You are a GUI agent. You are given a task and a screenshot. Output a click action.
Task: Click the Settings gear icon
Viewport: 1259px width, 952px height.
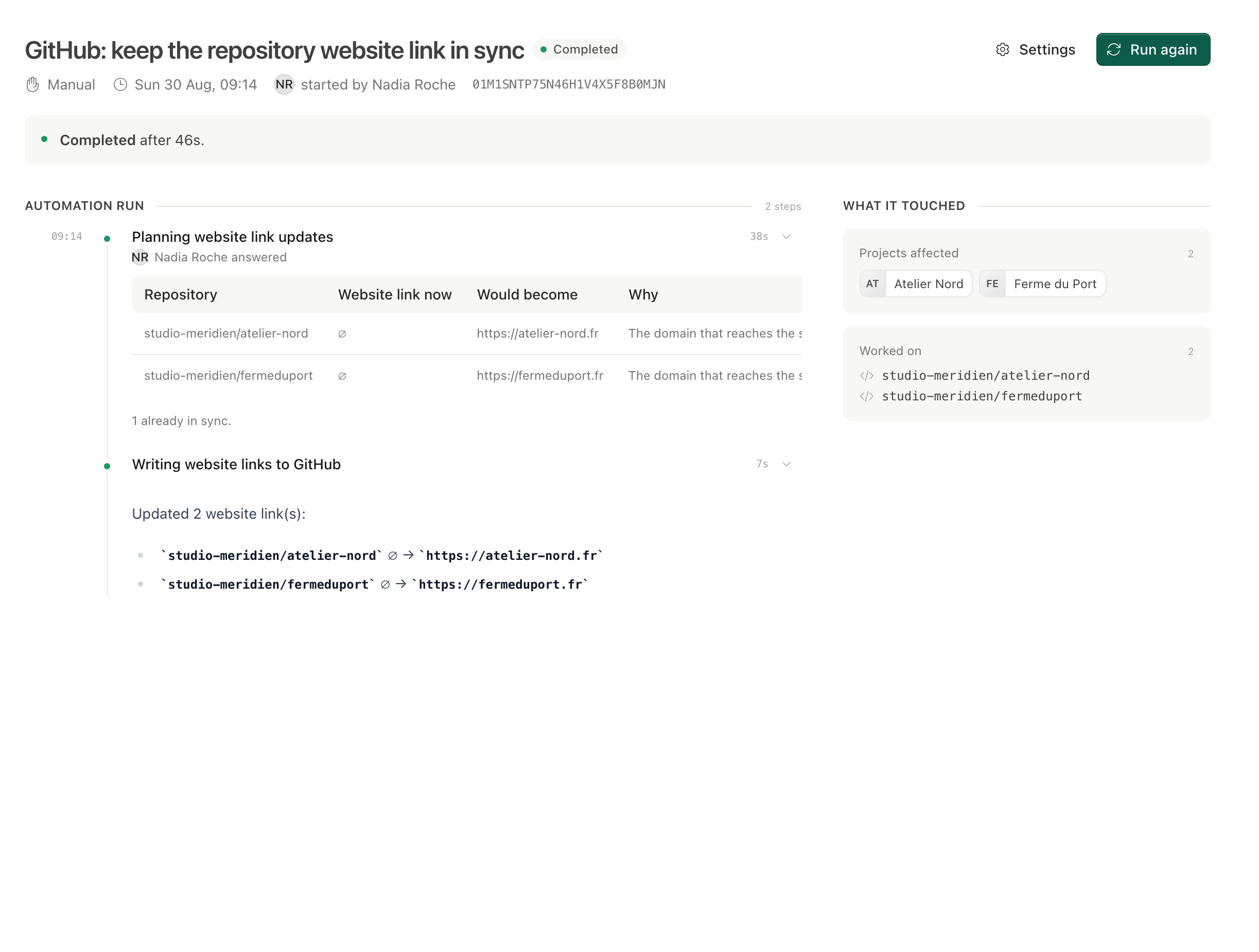(x=1002, y=49)
